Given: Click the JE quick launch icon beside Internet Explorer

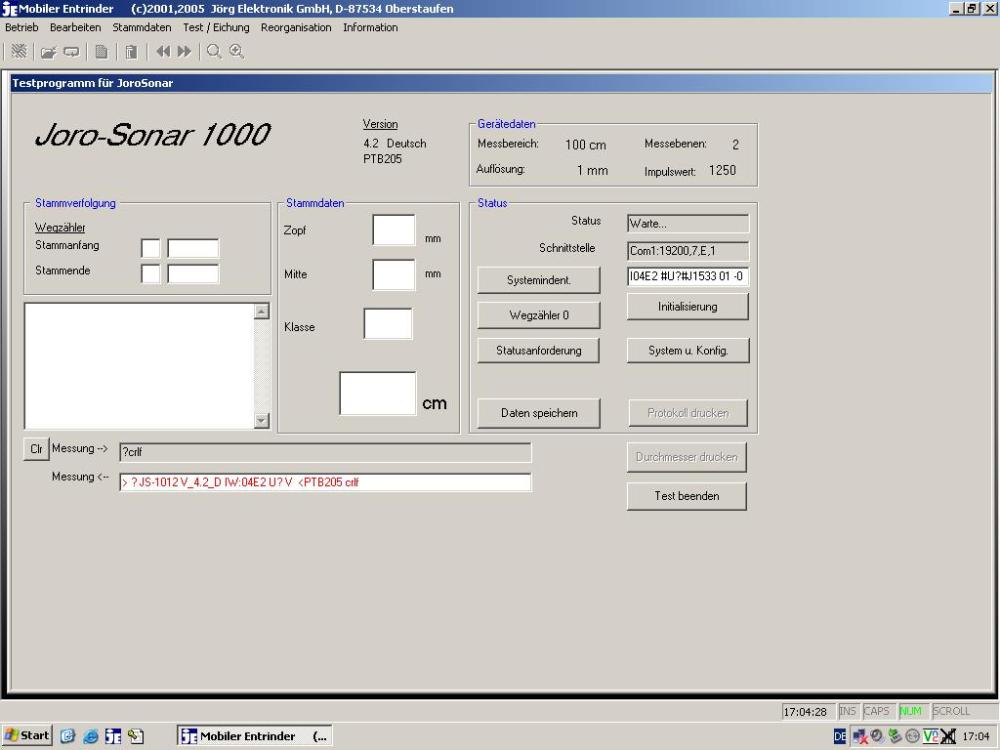Looking at the screenshot, I should point(113,736).
